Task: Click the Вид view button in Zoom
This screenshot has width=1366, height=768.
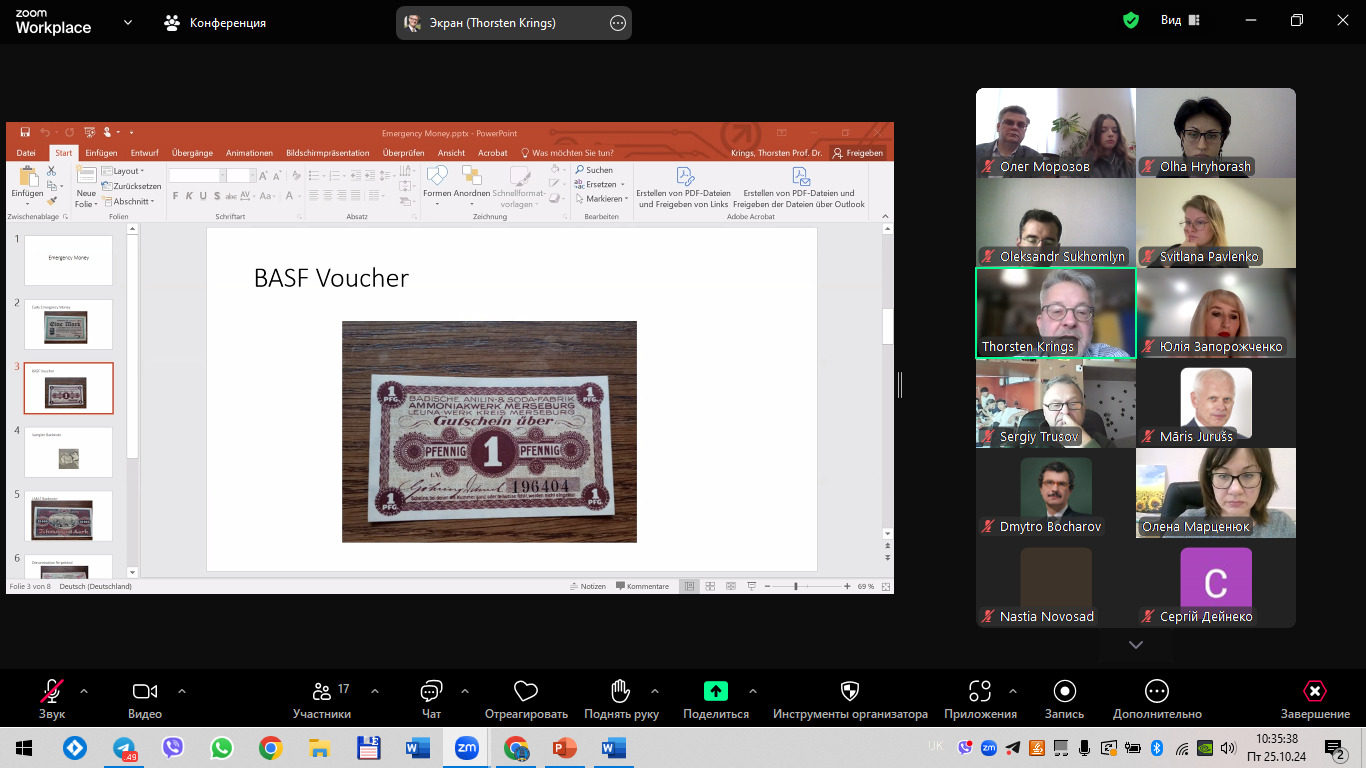Action: tap(1180, 20)
